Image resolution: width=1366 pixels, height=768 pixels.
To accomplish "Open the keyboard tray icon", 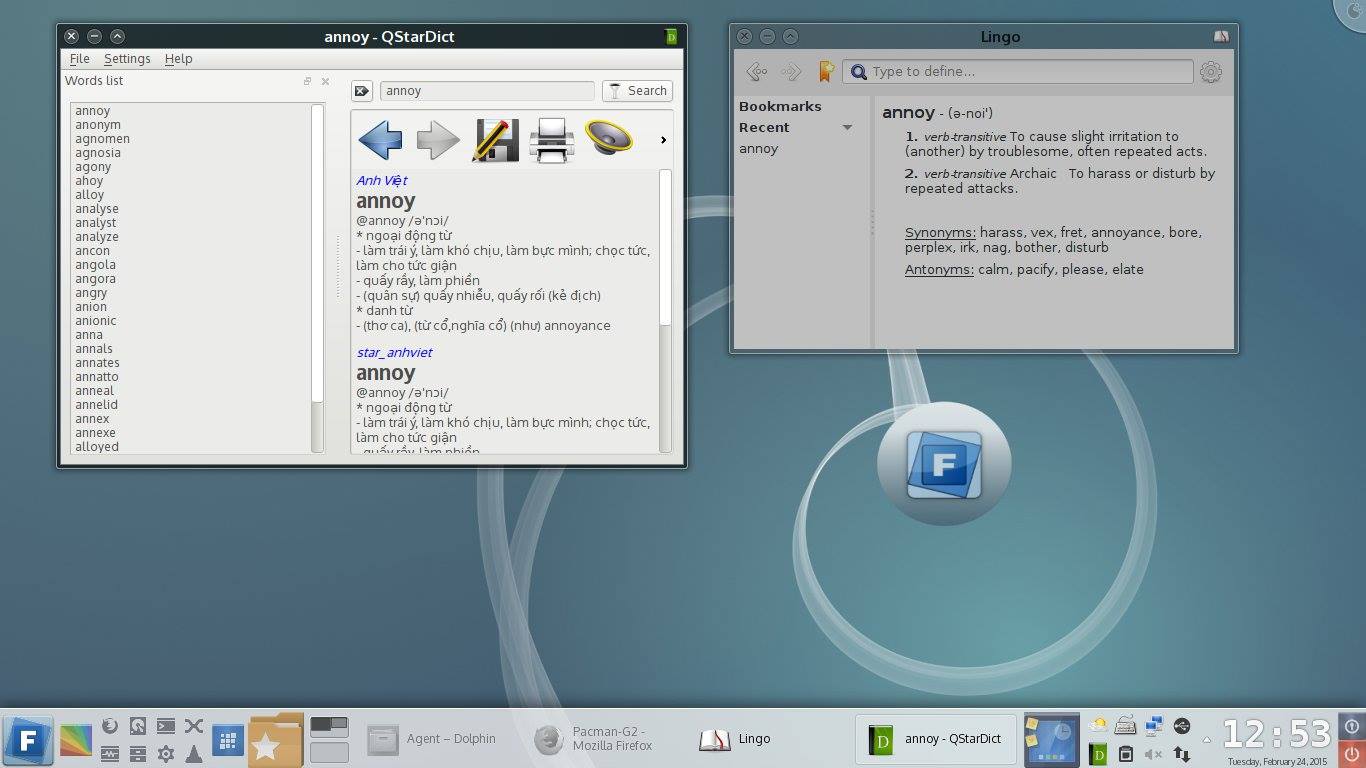I will [x=1126, y=726].
